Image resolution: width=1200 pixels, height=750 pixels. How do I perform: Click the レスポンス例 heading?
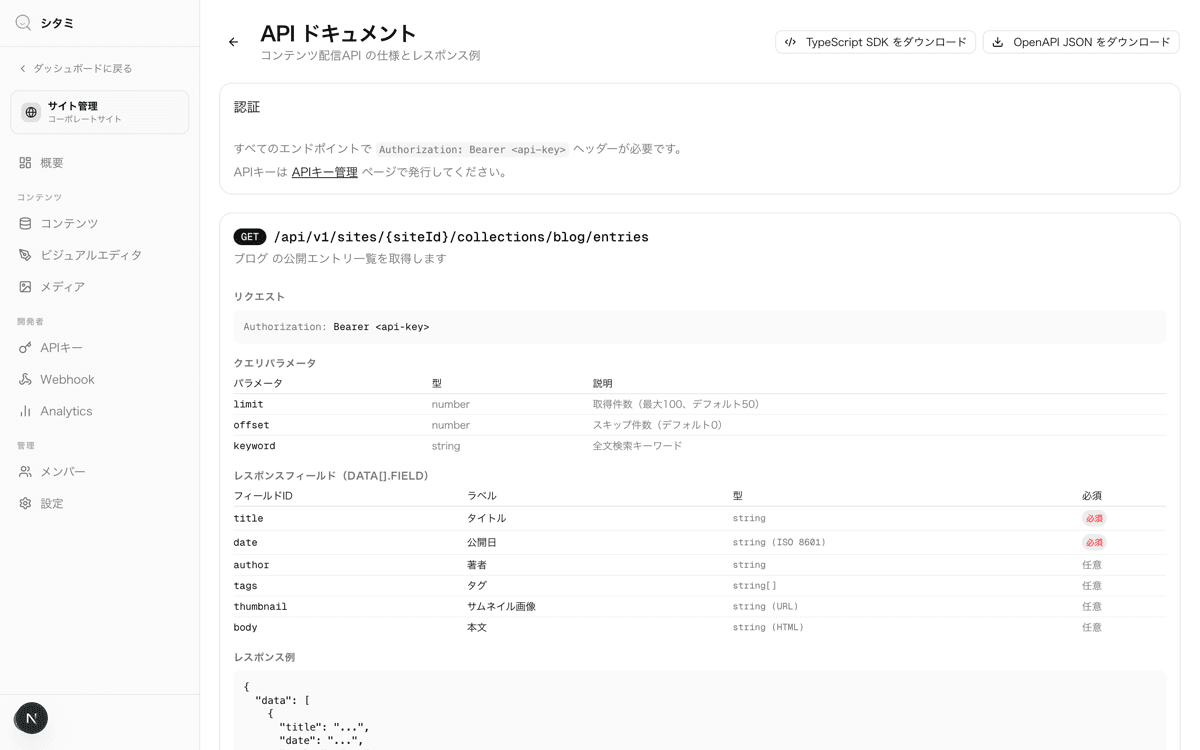[x=264, y=657]
